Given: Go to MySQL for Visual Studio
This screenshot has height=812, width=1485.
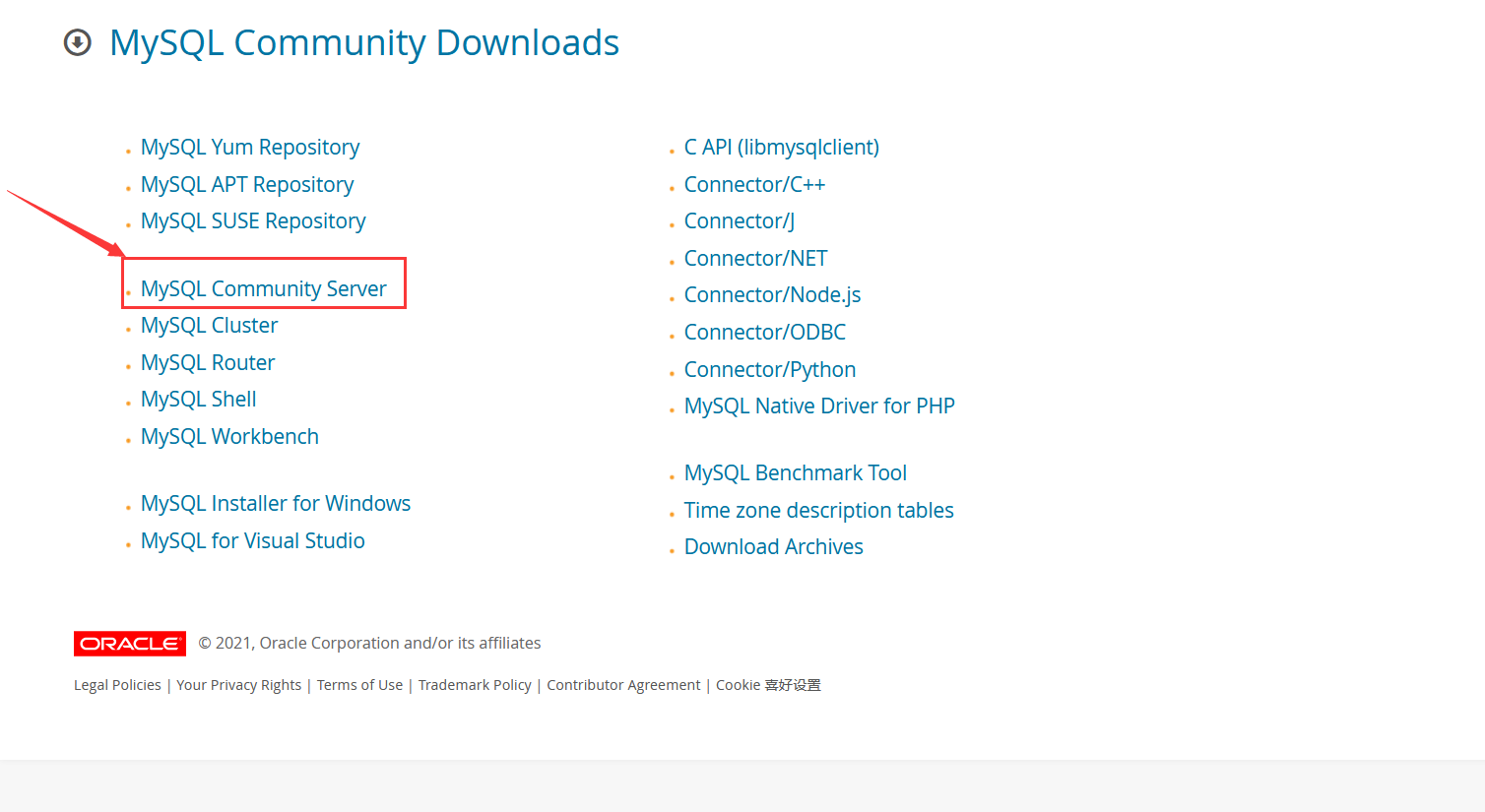Looking at the screenshot, I should tap(253, 541).
